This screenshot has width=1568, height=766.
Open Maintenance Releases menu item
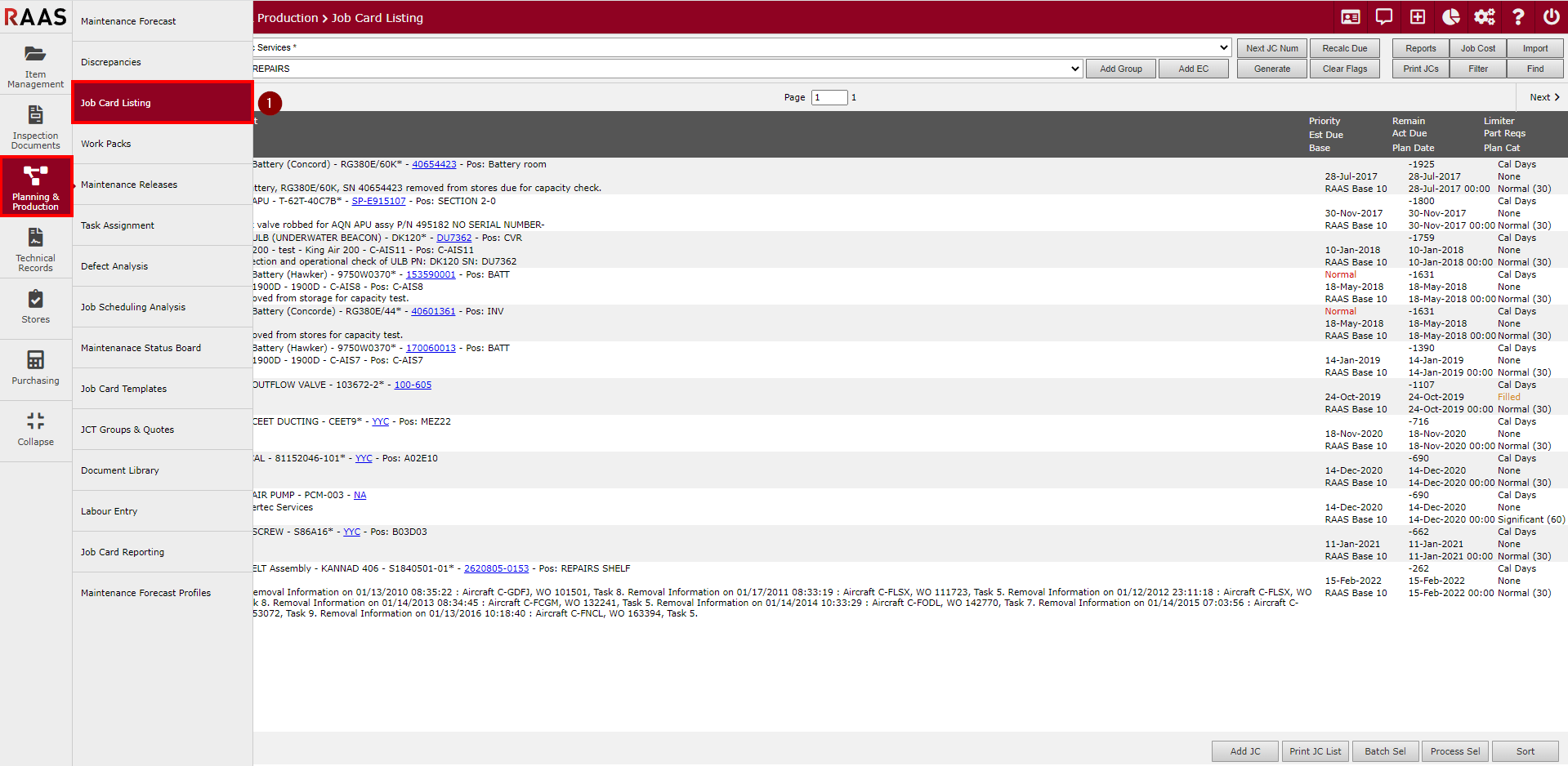click(x=129, y=185)
